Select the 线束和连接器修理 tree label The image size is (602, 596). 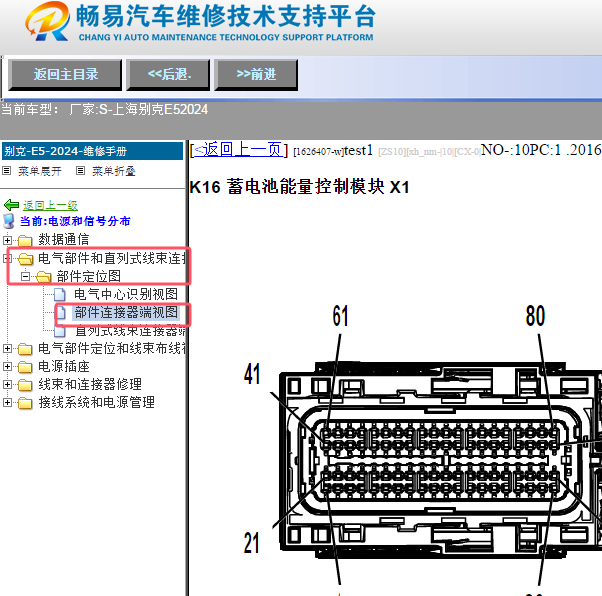click(x=90, y=384)
